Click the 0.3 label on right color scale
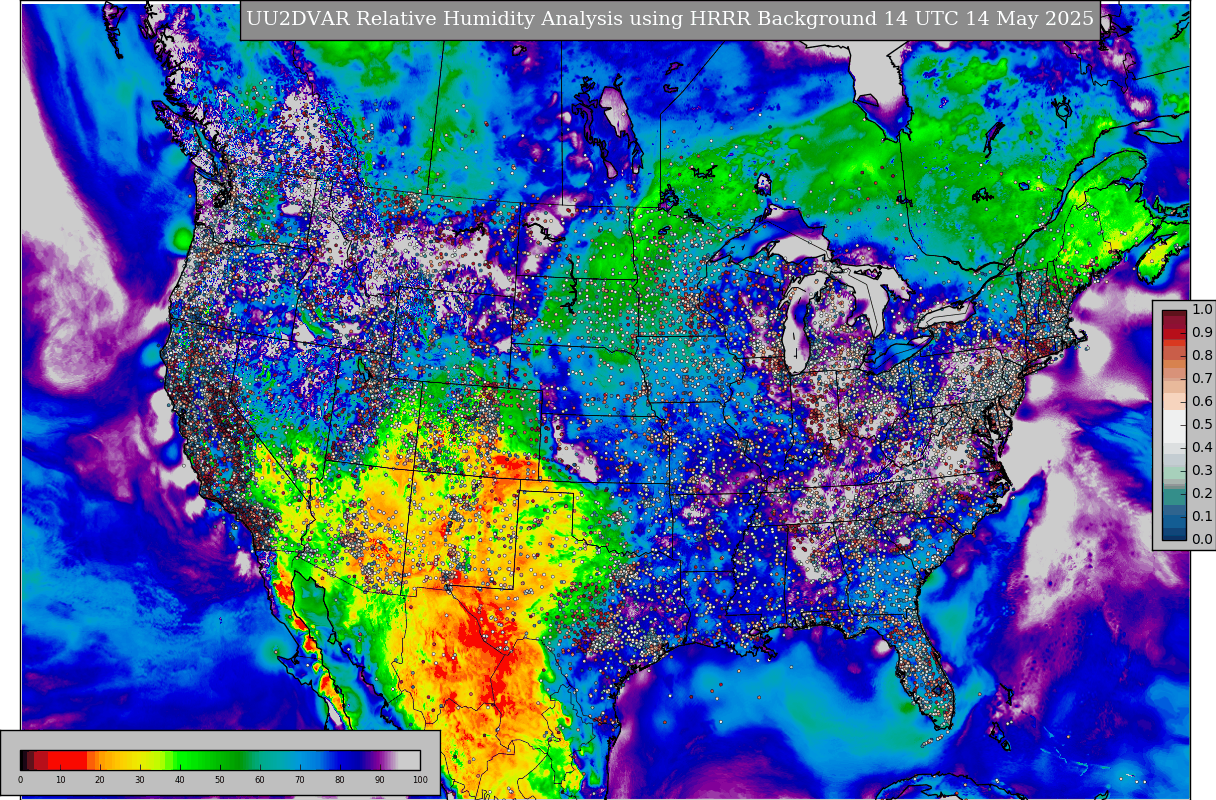1216x800 pixels. (1202, 471)
